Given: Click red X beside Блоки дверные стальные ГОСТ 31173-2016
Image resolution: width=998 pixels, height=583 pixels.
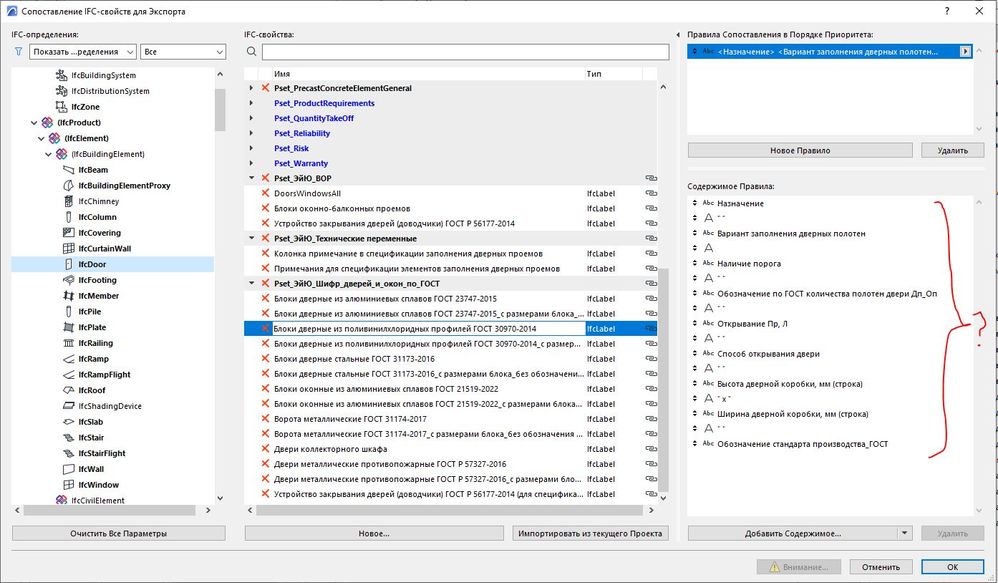Looking at the screenshot, I should tap(265, 358).
